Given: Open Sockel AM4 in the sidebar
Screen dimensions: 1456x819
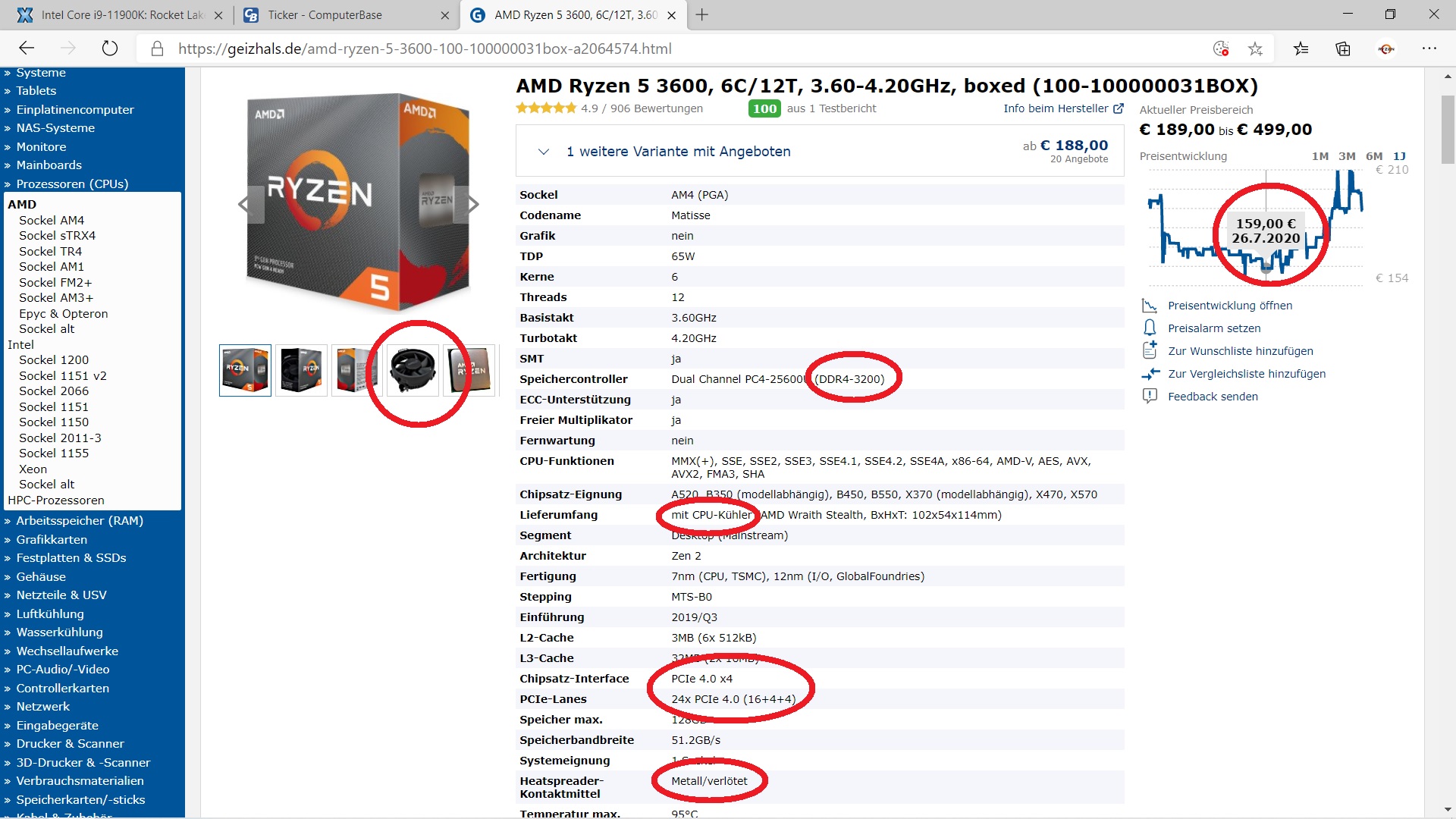Looking at the screenshot, I should 51,220.
